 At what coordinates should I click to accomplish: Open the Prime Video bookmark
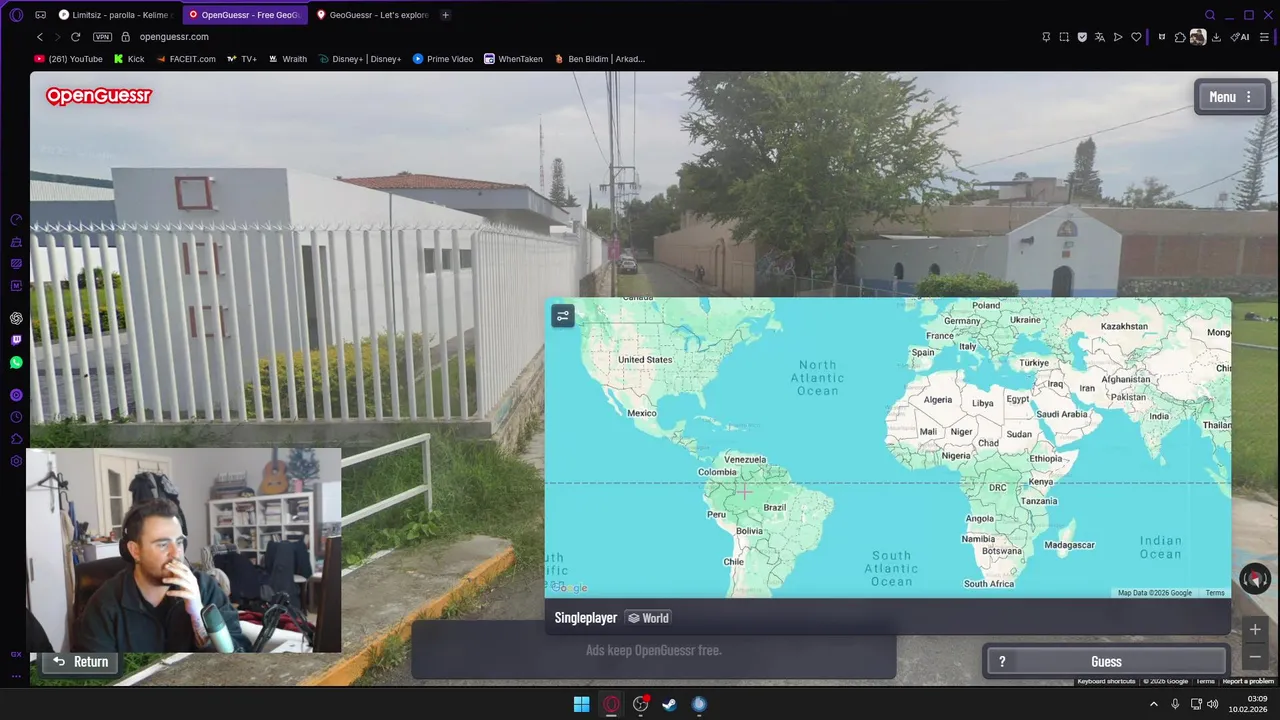[443, 59]
